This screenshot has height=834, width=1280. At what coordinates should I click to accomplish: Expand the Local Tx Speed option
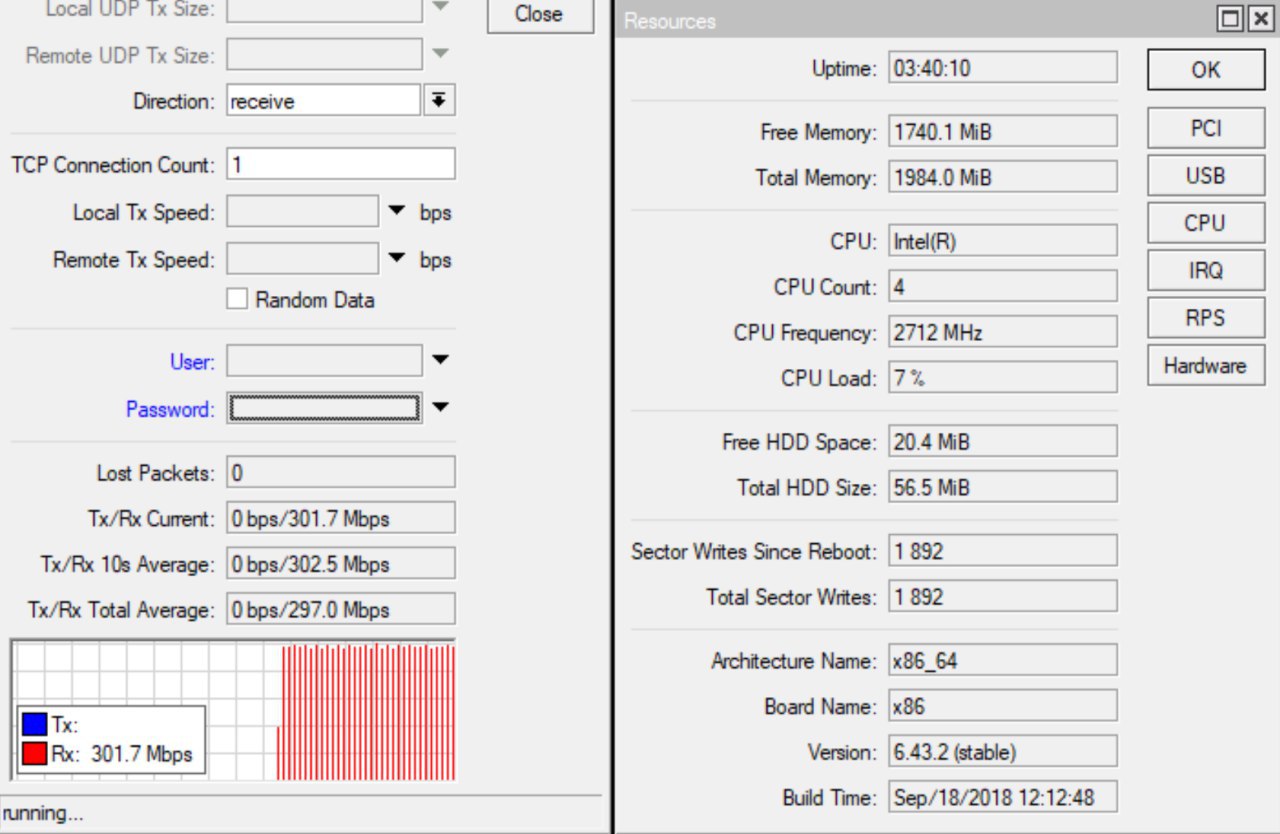pos(397,212)
